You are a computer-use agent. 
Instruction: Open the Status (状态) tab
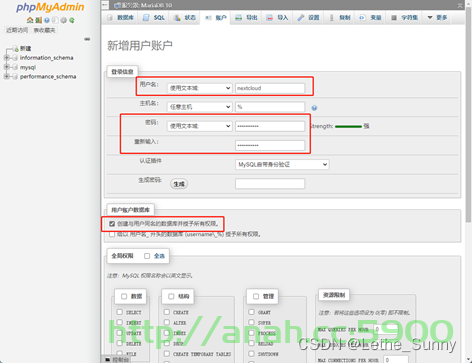[184, 18]
